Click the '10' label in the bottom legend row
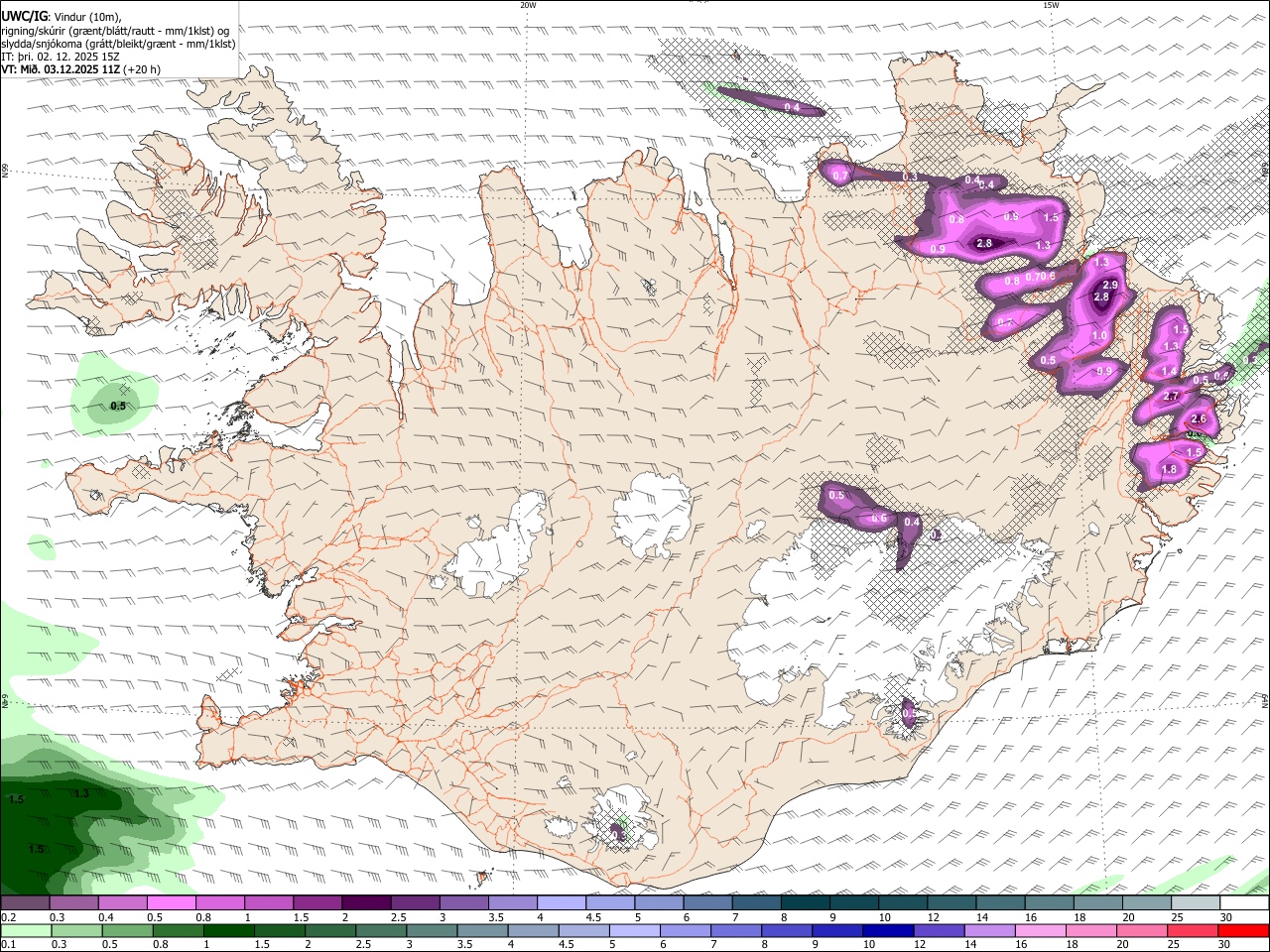Viewport: 1270px width, 952px height. [x=869, y=945]
